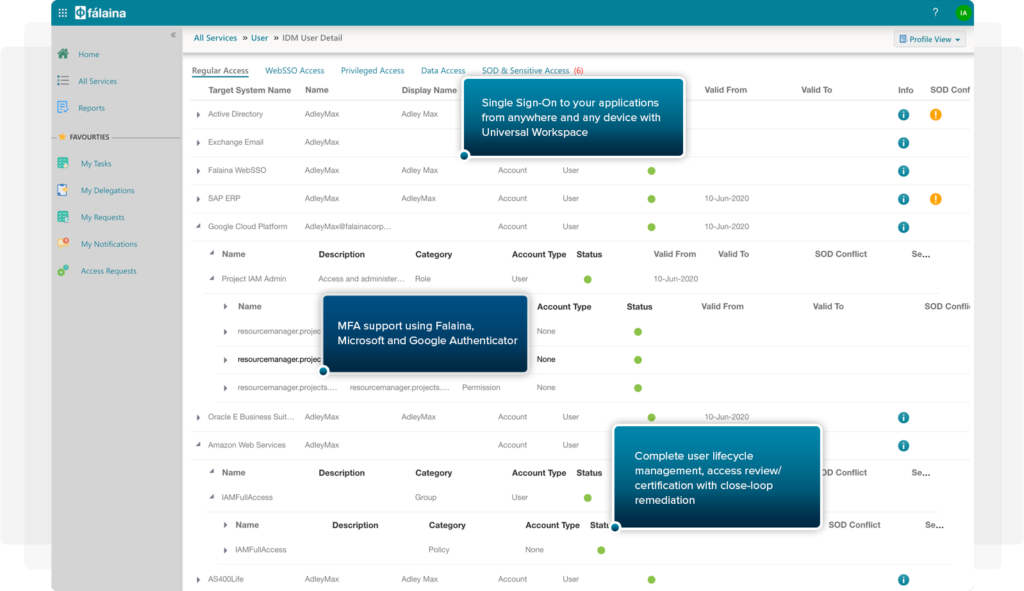
Task: Collapse the Project IAM Admin role
Action: (212, 278)
